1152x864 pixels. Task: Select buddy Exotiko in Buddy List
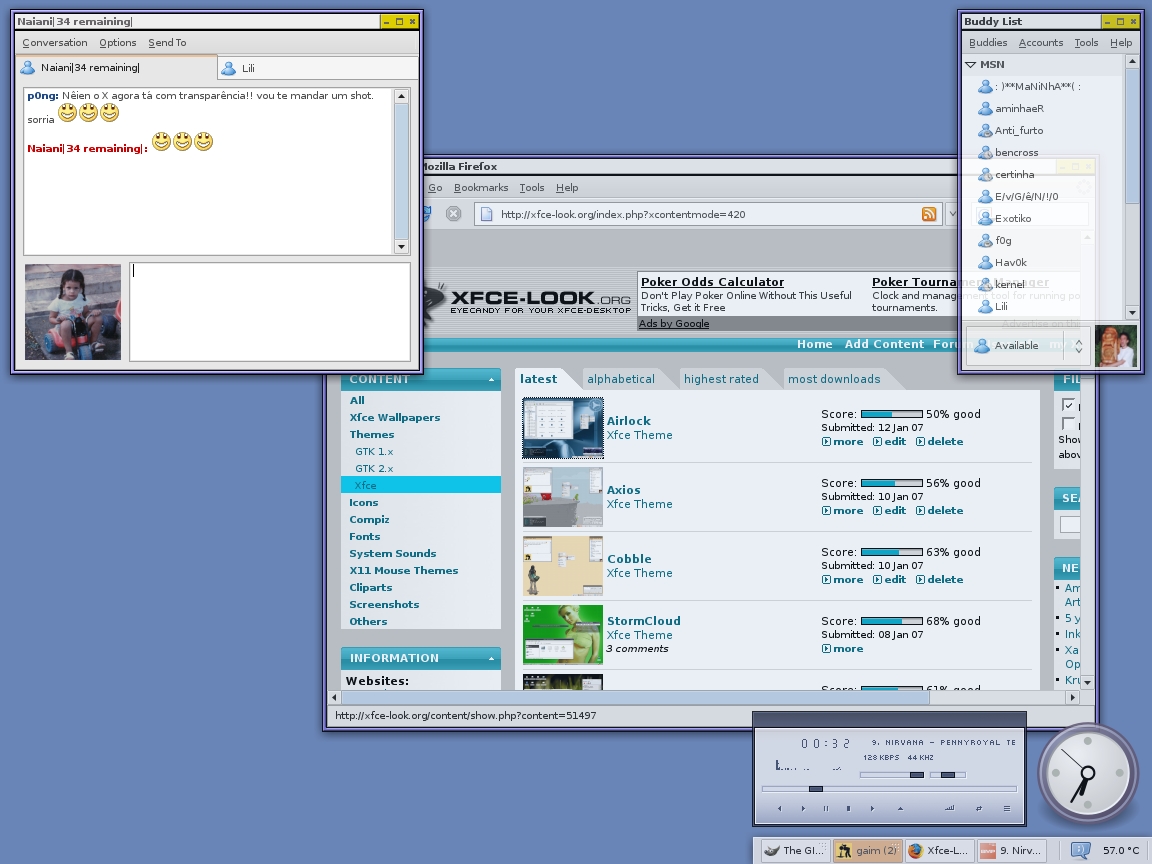[x=1043, y=218]
